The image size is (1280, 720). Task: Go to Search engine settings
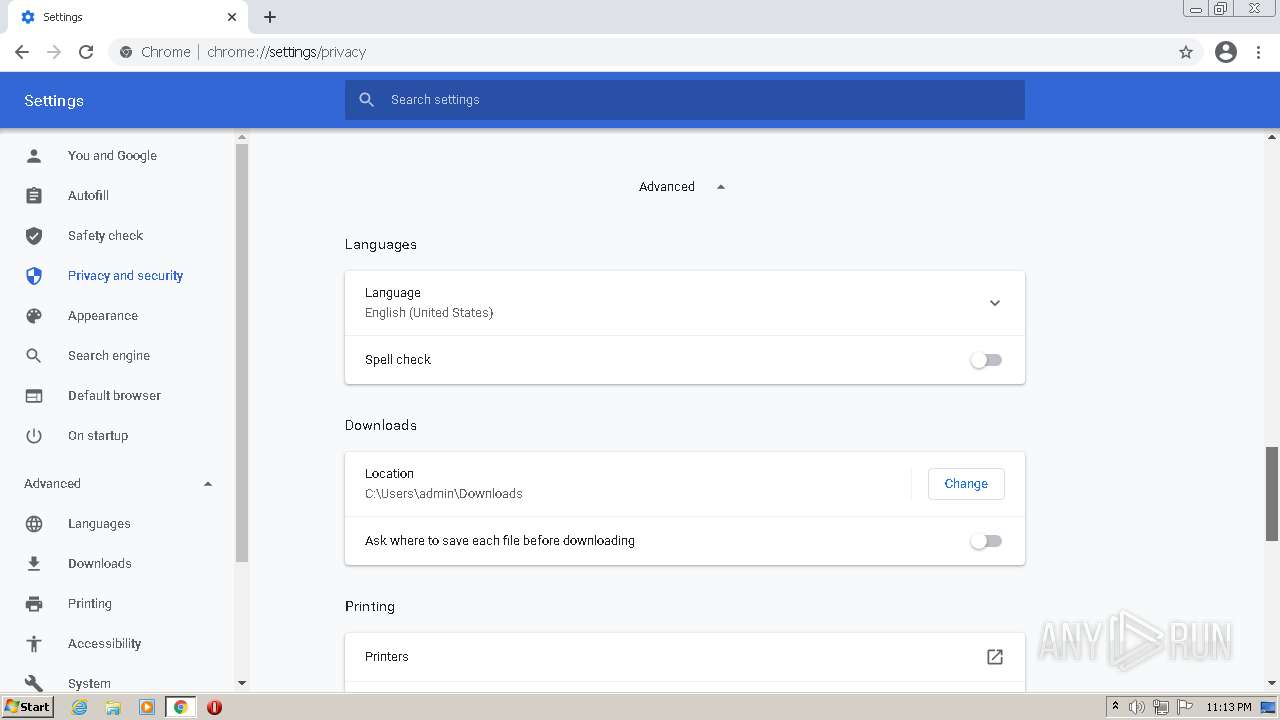109,355
